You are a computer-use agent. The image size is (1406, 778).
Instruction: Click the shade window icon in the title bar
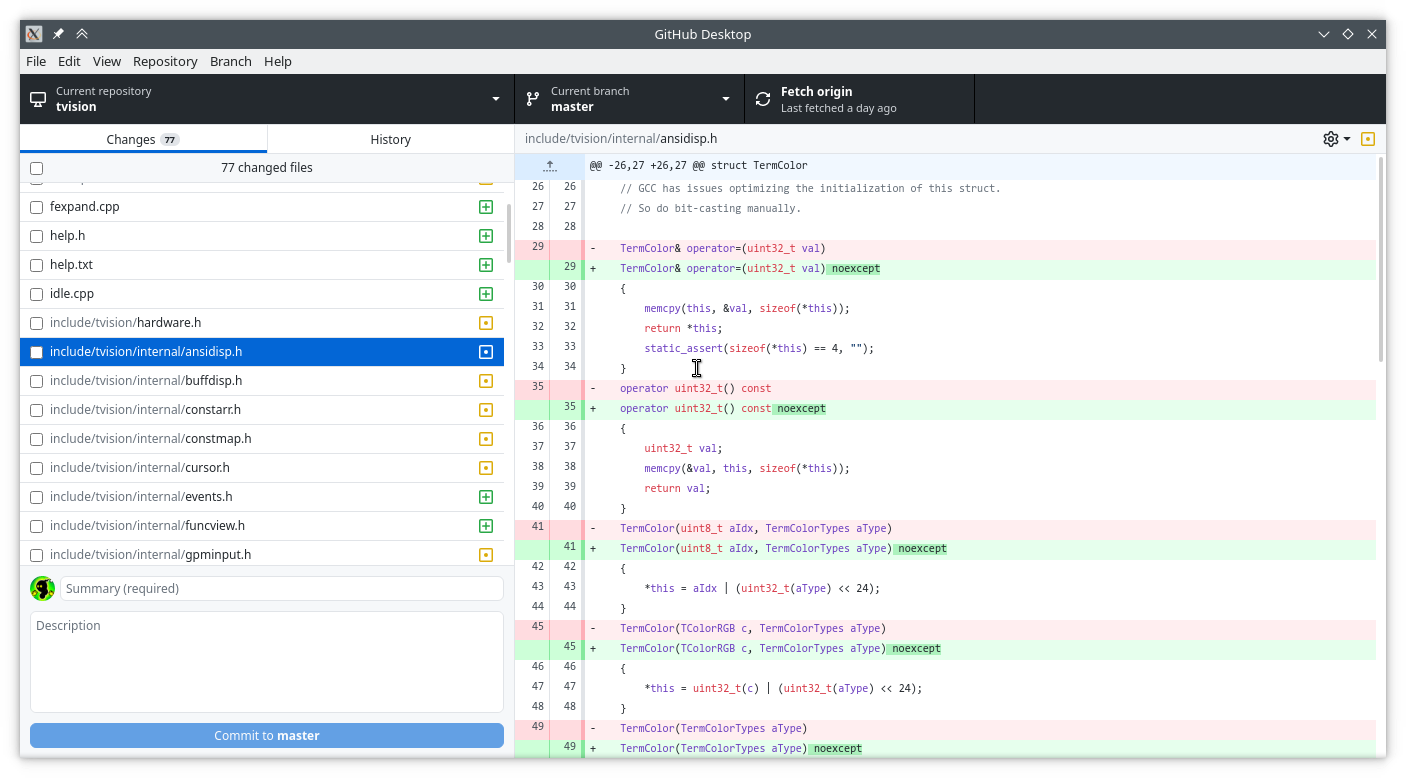[81, 34]
